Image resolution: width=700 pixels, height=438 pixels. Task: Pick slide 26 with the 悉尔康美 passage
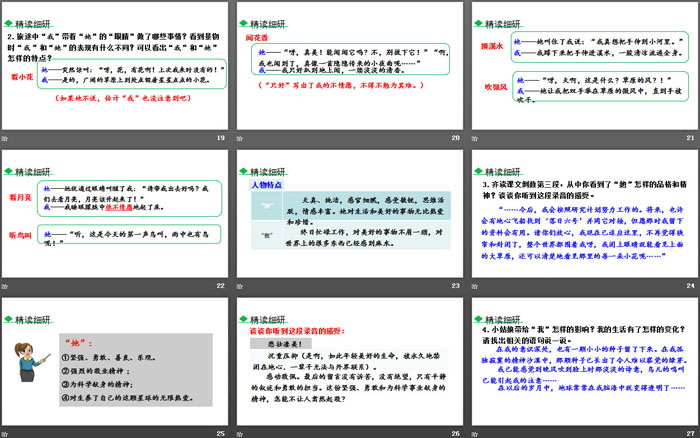[x=349, y=358]
